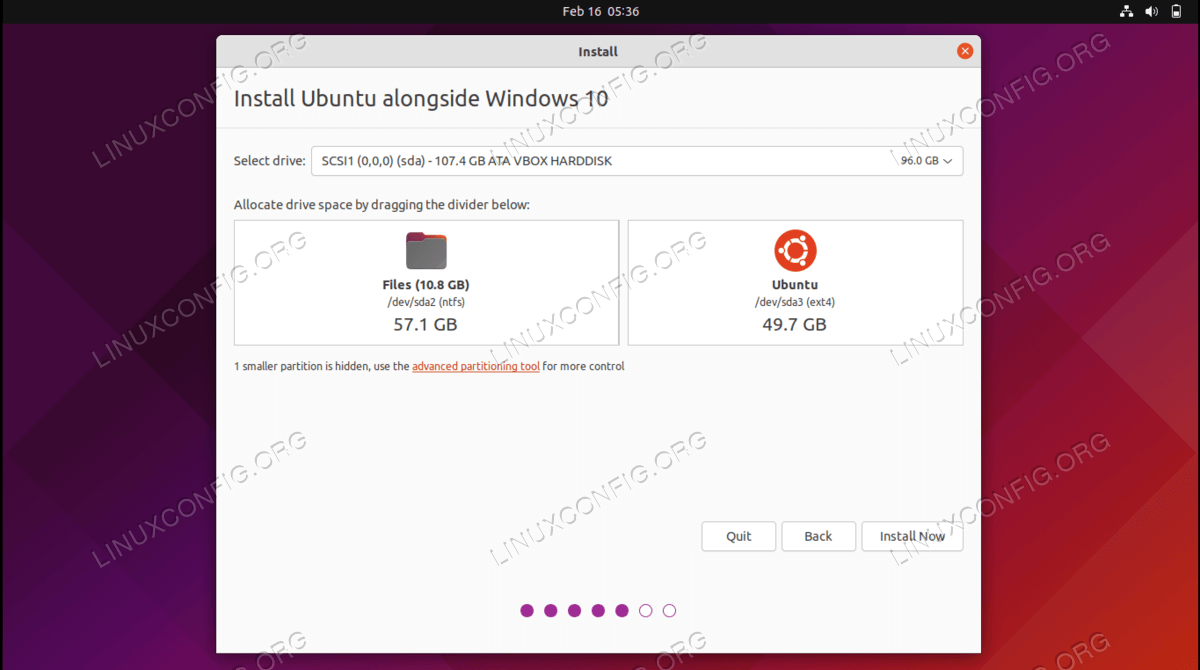The height and width of the screenshot is (670, 1200).
Task: Click the Files (10.8 GB) label
Action: pos(426,285)
